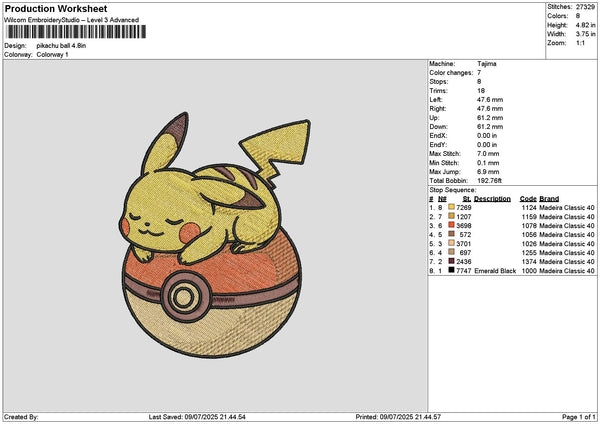Click the Color changes value 7
The image size is (600, 424).
pyautogui.click(x=479, y=73)
